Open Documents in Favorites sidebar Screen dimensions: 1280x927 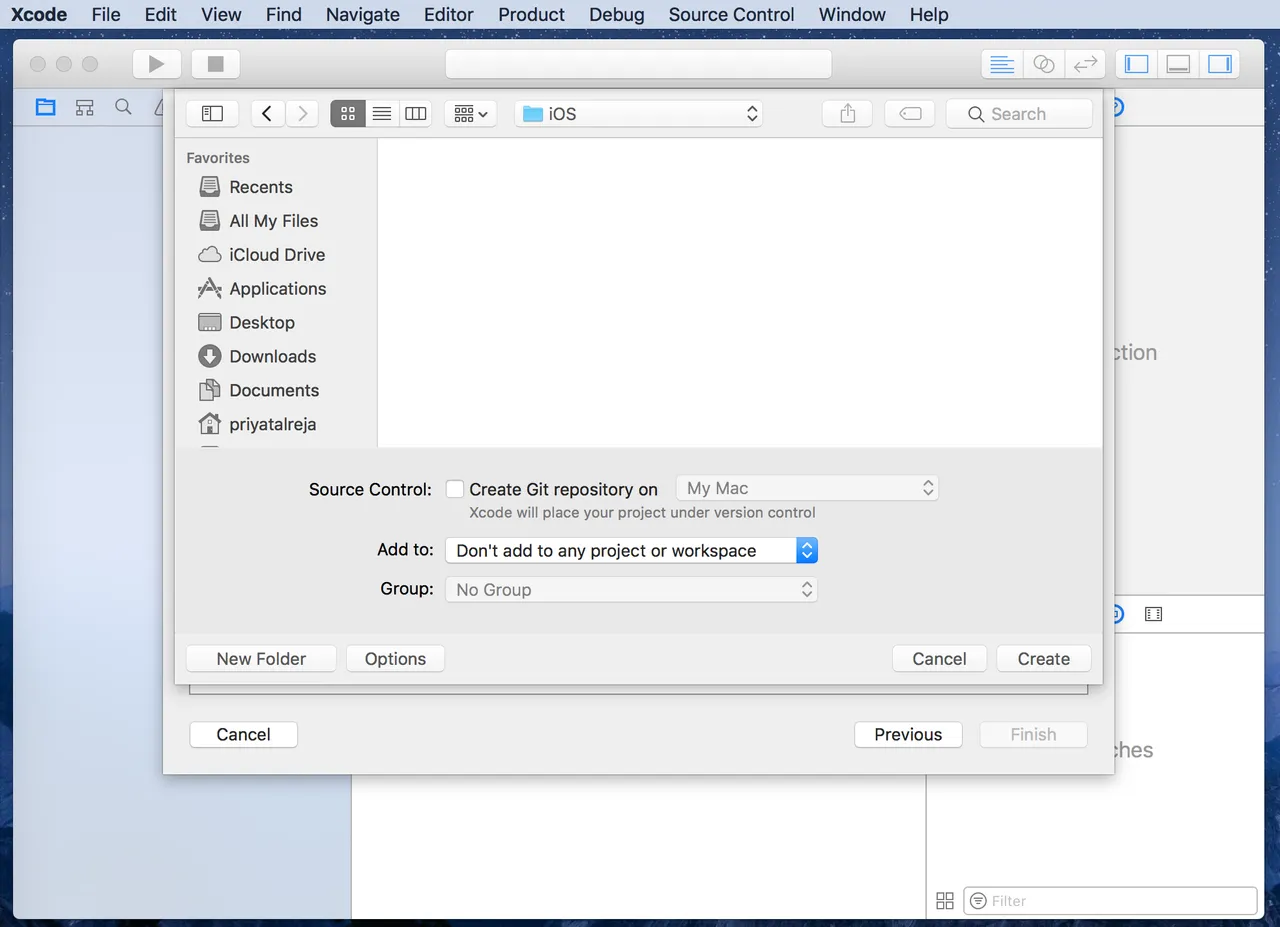click(x=260, y=391)
